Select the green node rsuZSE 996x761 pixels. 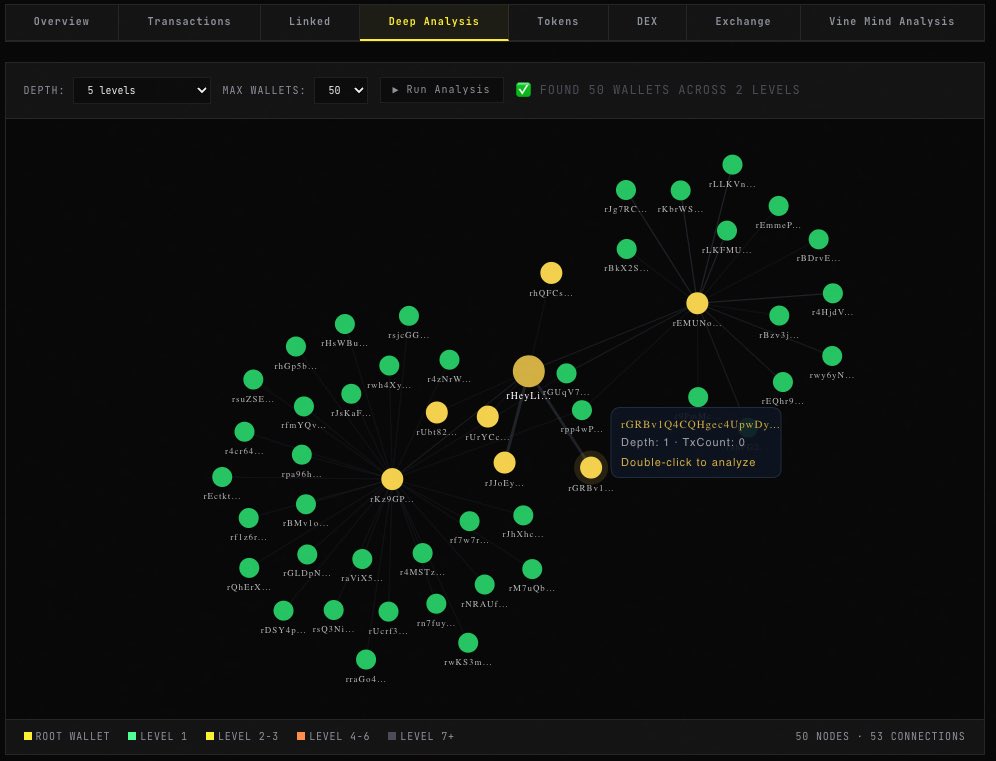point(253,380)
